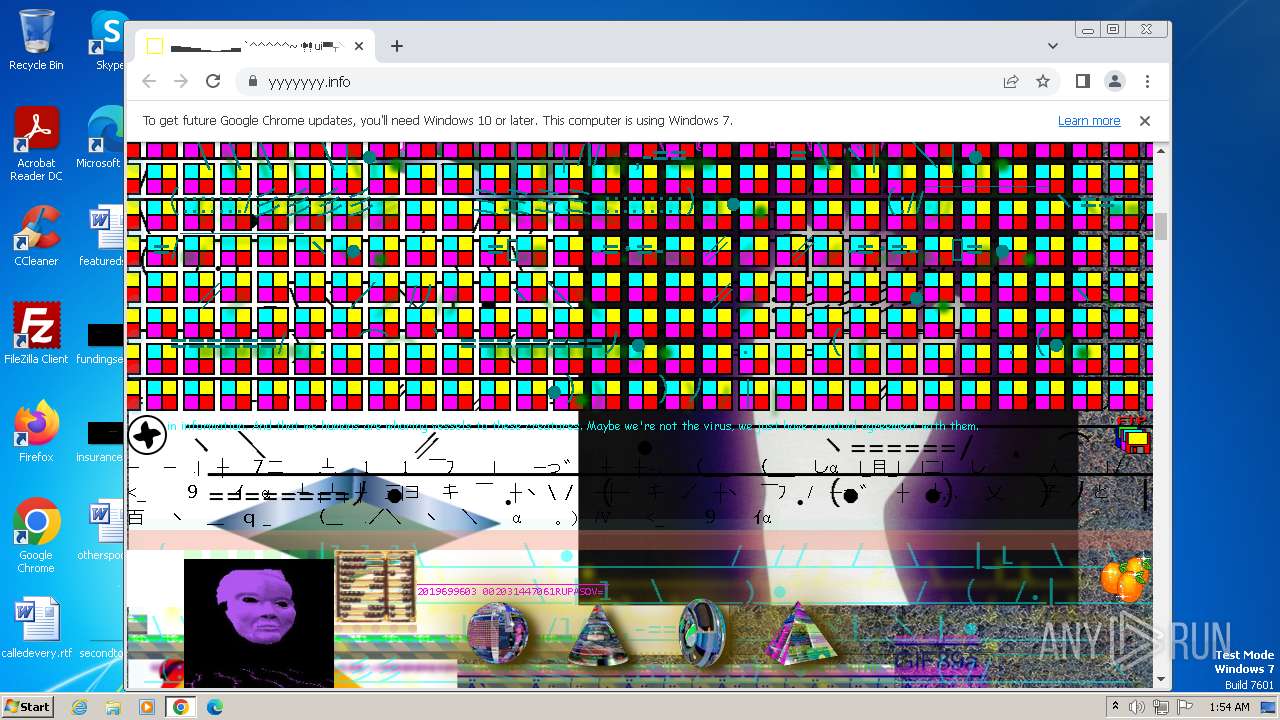The width and height of the screenshot is (1280, 720).
Task: Open the Learn more link
Action: 1089,121
